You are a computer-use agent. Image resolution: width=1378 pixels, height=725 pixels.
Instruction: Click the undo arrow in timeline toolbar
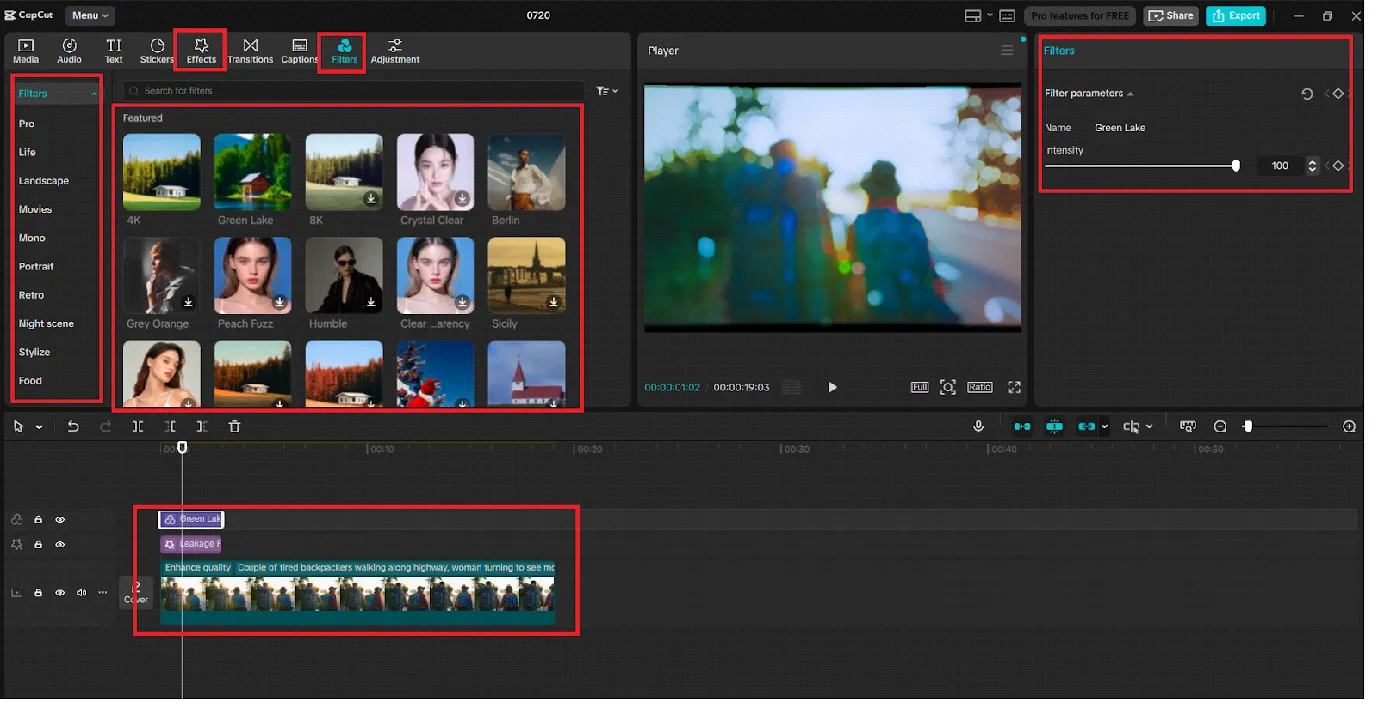[x=73, y=427]
